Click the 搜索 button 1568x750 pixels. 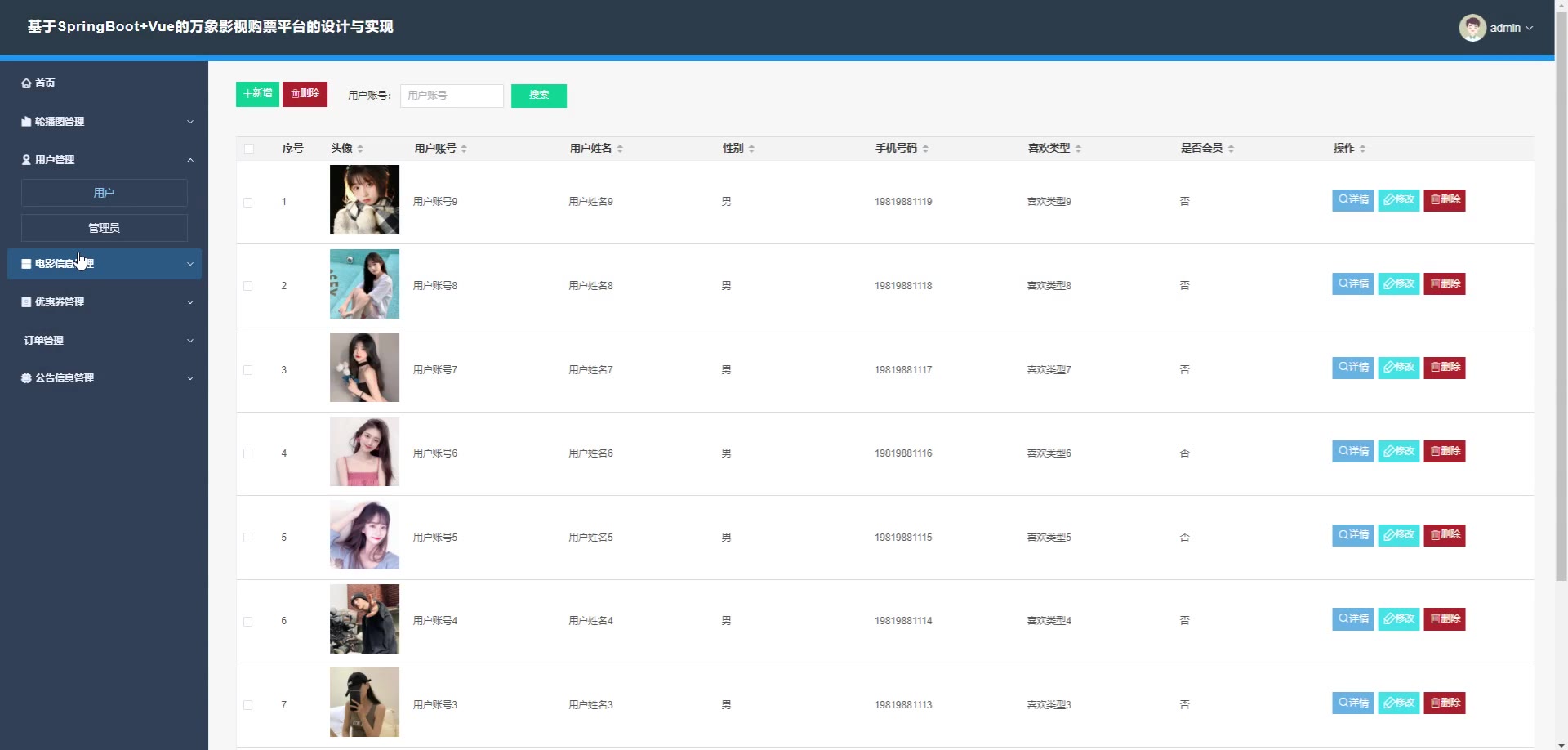pyautogui.click(x=539, y=96)
